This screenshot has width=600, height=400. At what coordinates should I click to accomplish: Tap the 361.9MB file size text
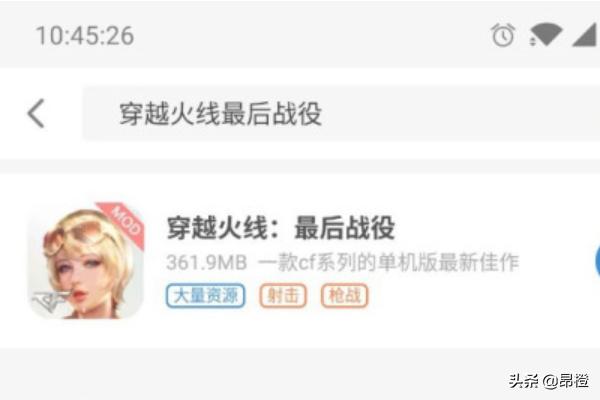pos(207,263)
